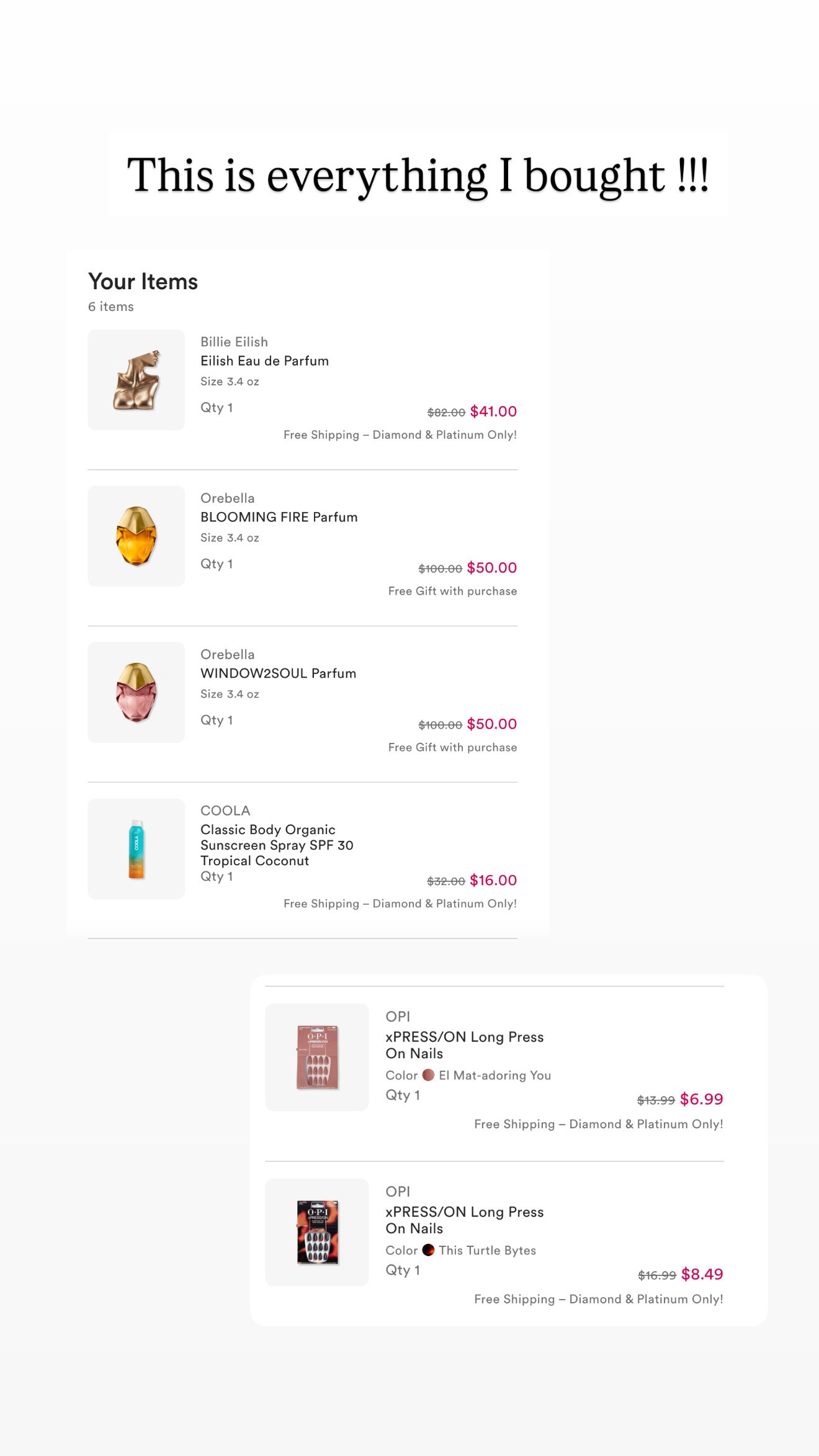The width and height of the screenshot is (819, 1456).
Task: Select the WINDOW2SOUL Parfum pink bottle thumbnail
Action: (x=136, y=693)
